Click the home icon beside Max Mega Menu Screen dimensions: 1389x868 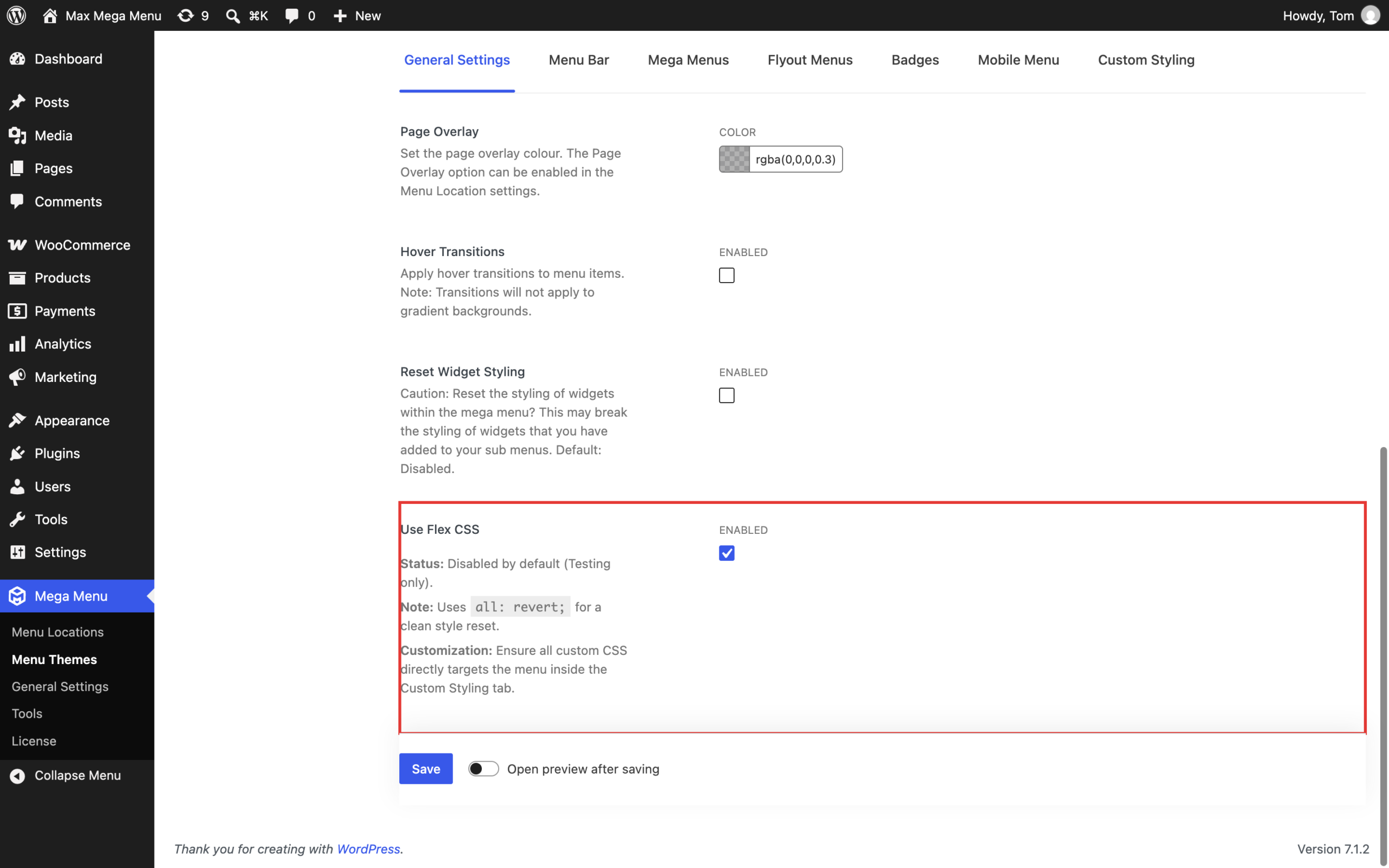tap(50, 16)
